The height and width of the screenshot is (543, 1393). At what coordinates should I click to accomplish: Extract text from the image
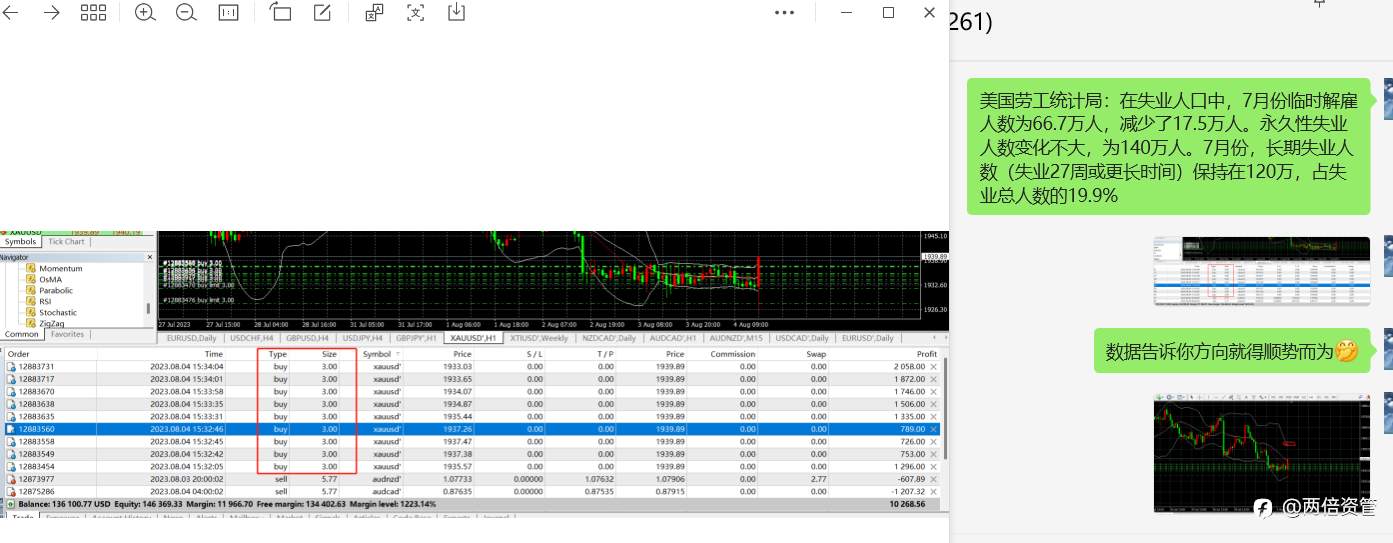415,12
